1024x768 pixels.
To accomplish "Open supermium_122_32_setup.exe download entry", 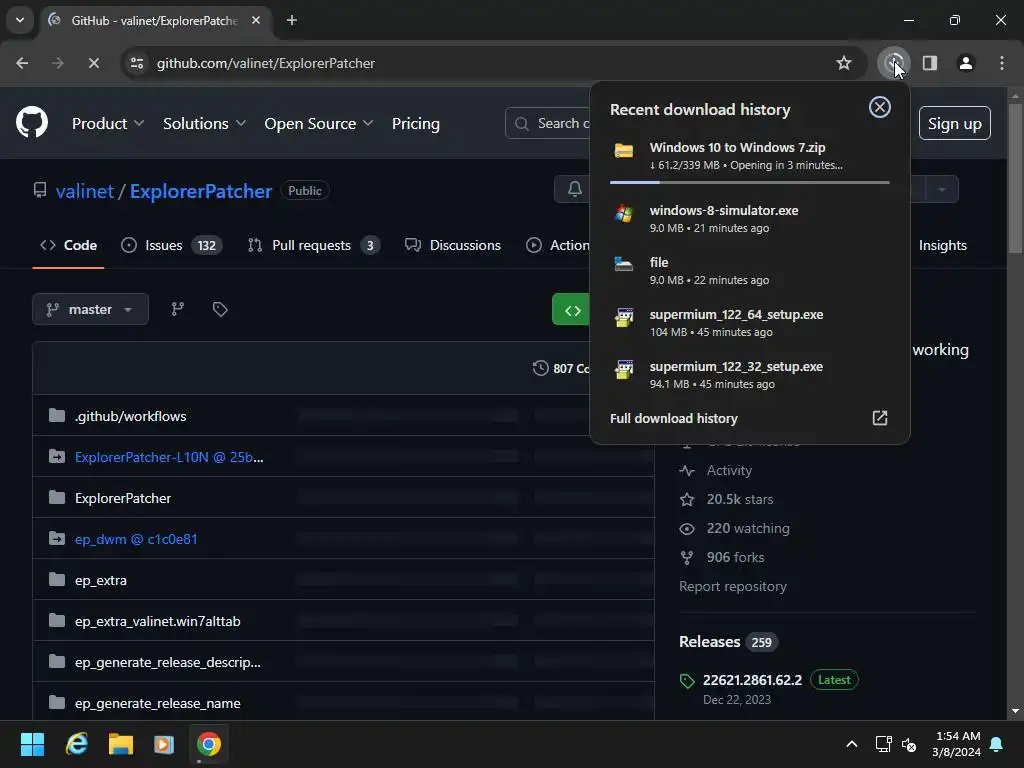I will pos(750,375).
